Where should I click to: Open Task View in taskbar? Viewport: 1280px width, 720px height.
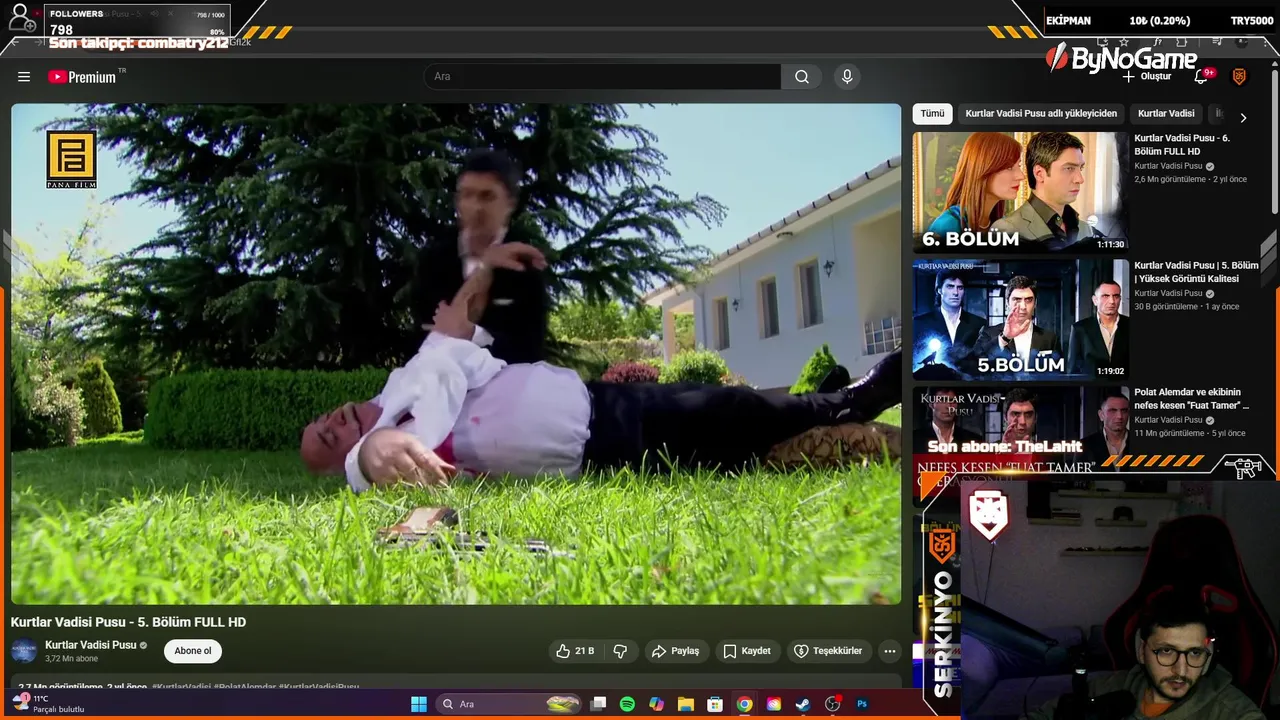click(598, 704)
